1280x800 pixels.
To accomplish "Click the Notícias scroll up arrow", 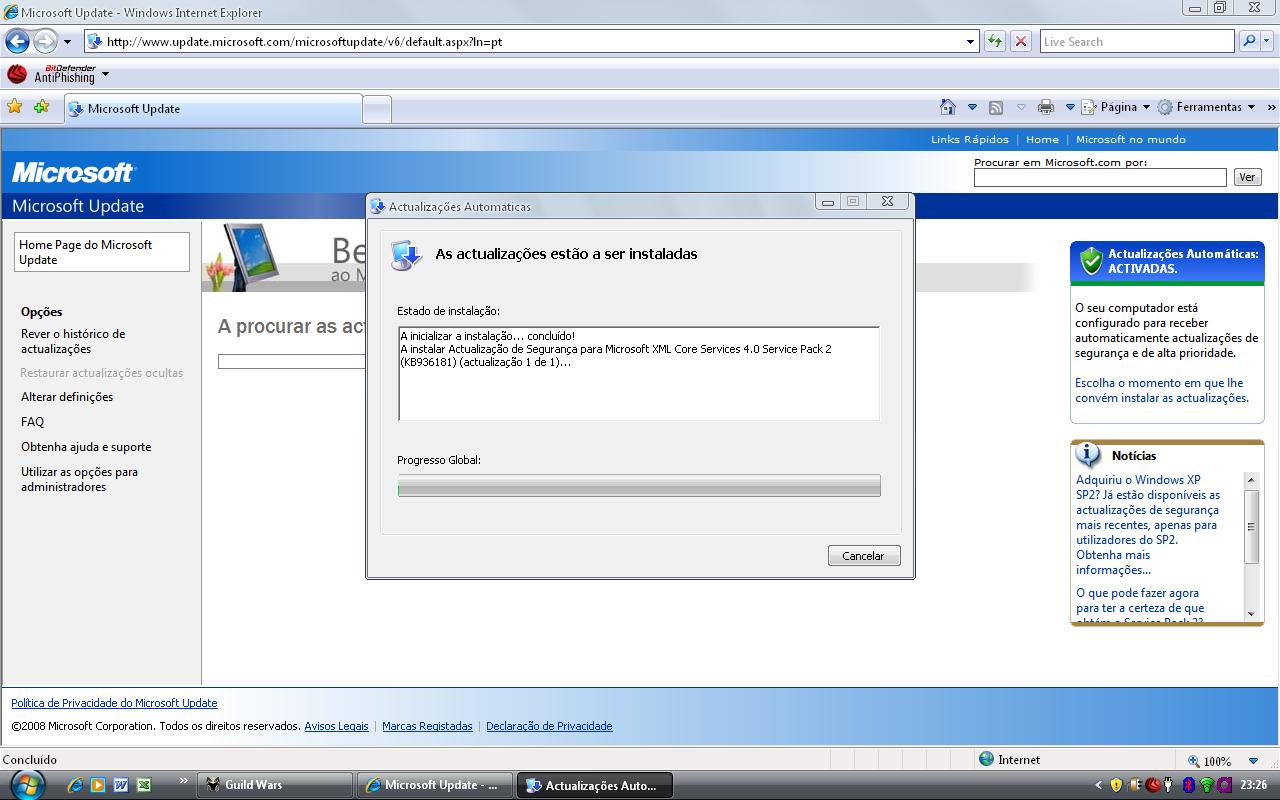I will coord(1251,481).
